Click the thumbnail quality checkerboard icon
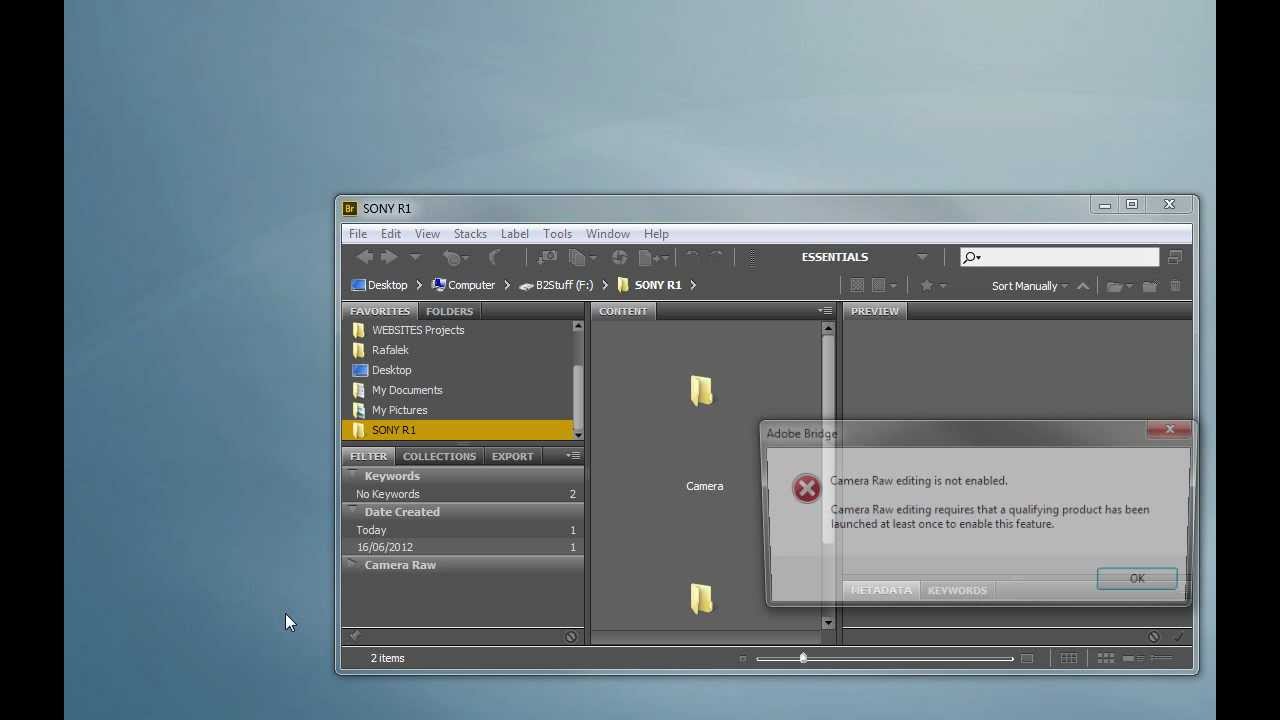 857,286
